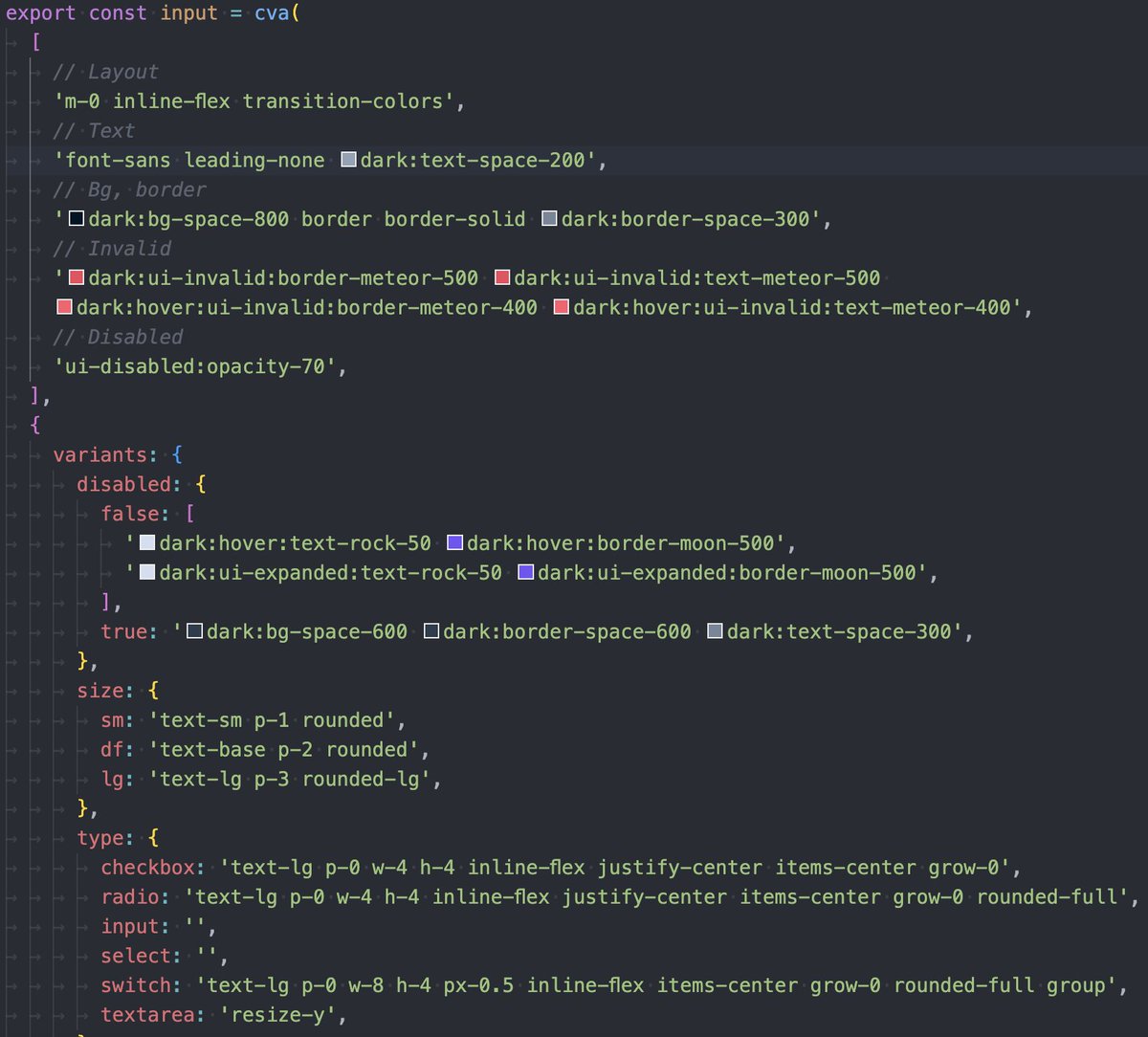Click the 'input' key under type

[x=129, y=926]
